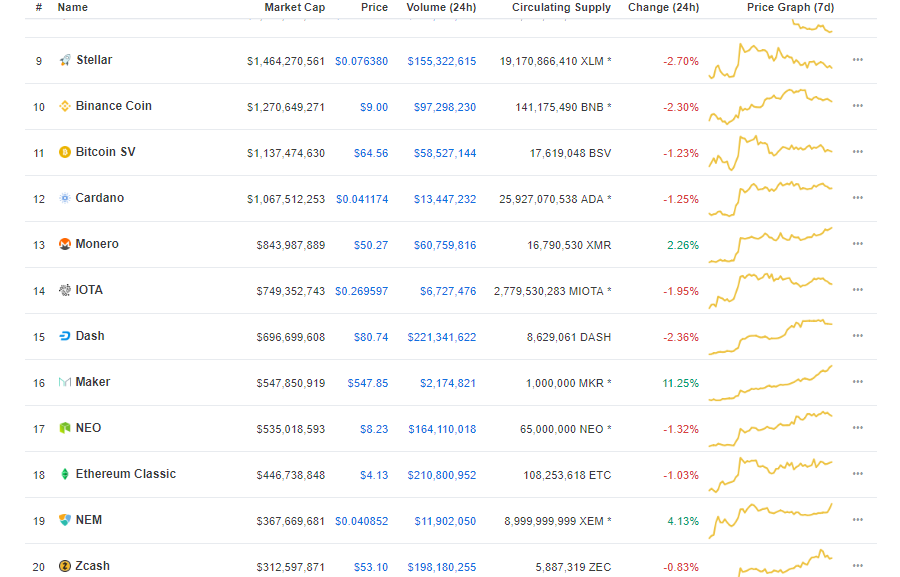
Task: Open the Monero name link
Action: (97, 243)
